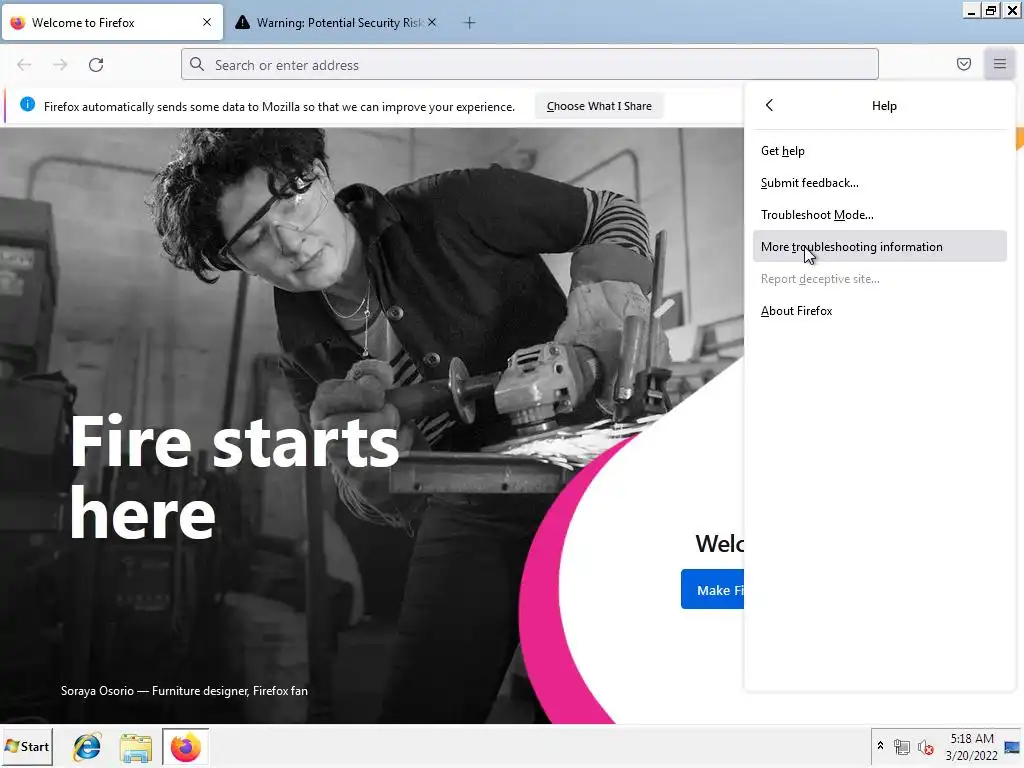Click the Save to Pocket icon

click(963, 64)
